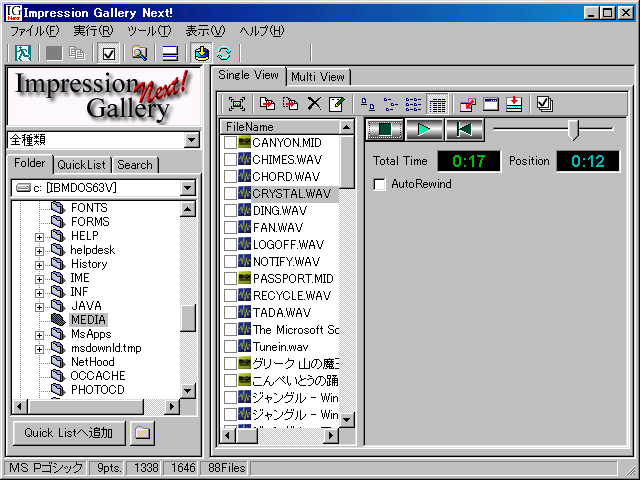Click the Quick Listへ追加 button
This screenshot has height=480, width=640.
(69, 433)
